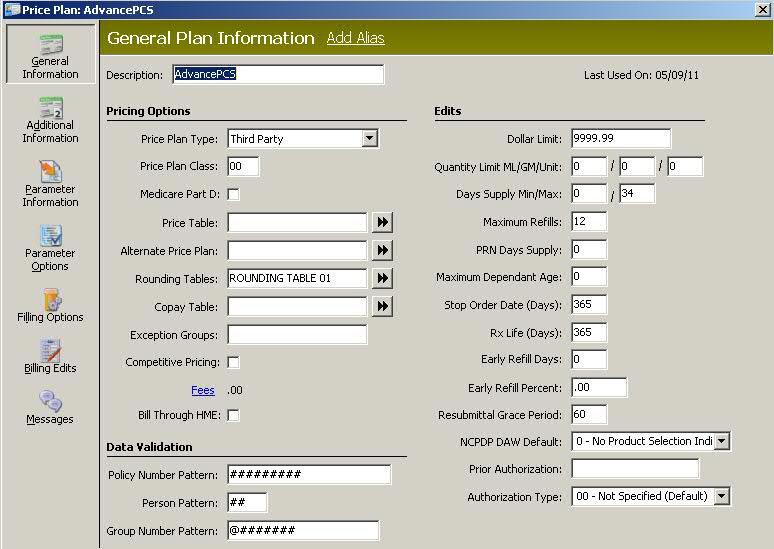Click the Rounding Tables field
774x549 pixels.
pyautogui.click(x=297, y=278)
